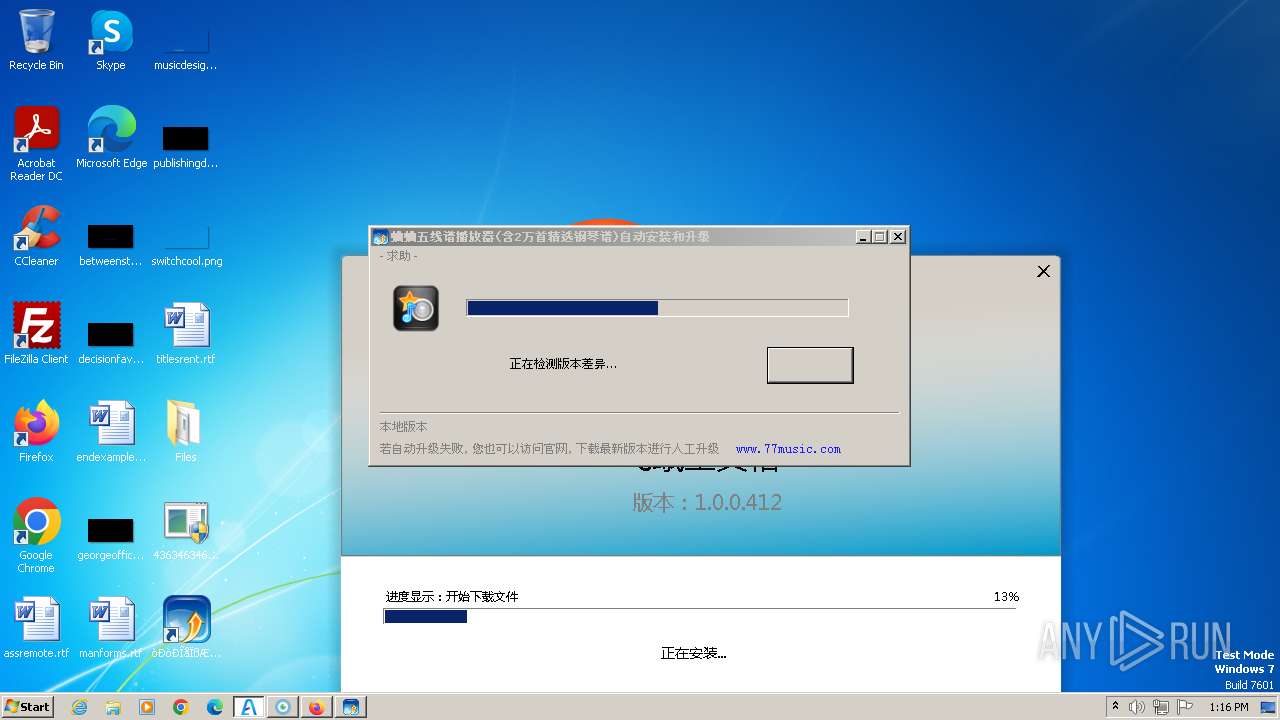Open the Files folder on desktop
The width and height of the screenshot is (1280, 720).
click(185, 432)
